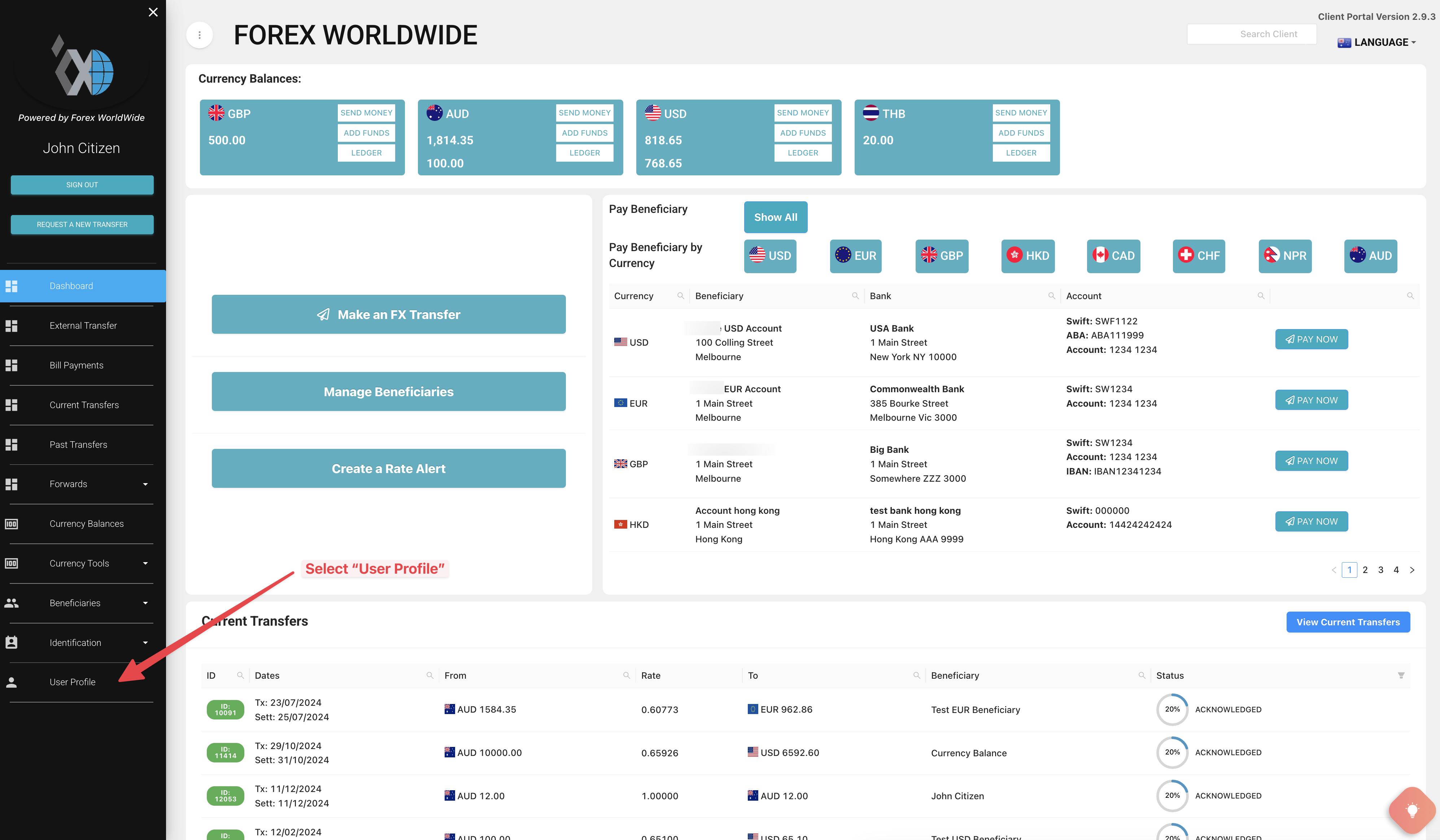Filter beneficiaries by HKD currency
1440x840 pixels.
coord(1027,255)
